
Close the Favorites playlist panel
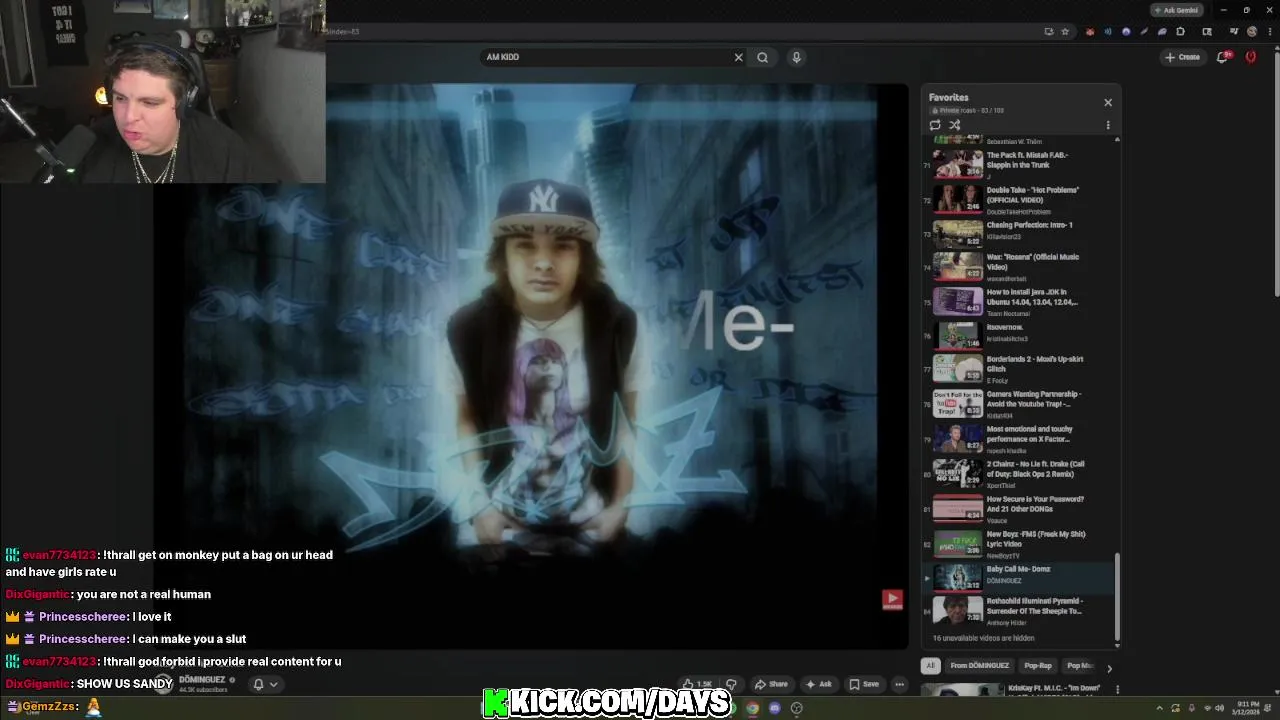pyautogui.click(x=1108, y=102)
